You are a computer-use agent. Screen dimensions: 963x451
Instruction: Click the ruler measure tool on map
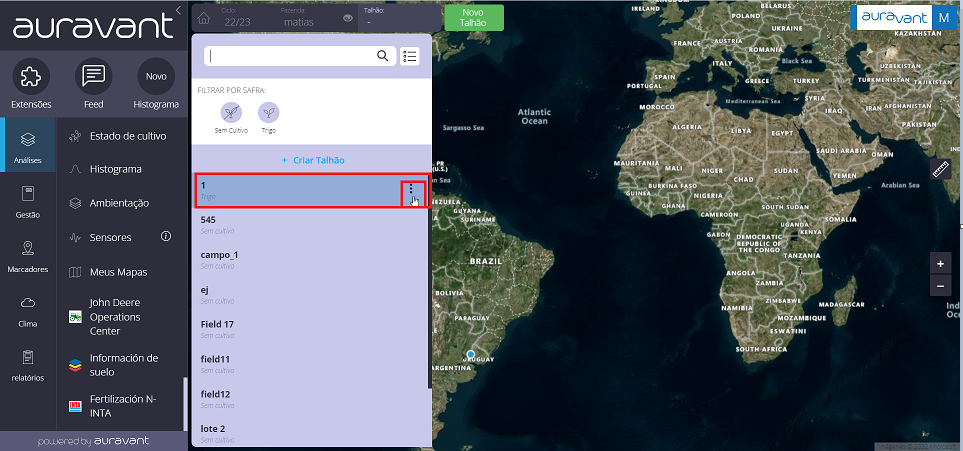click(940, 169)
